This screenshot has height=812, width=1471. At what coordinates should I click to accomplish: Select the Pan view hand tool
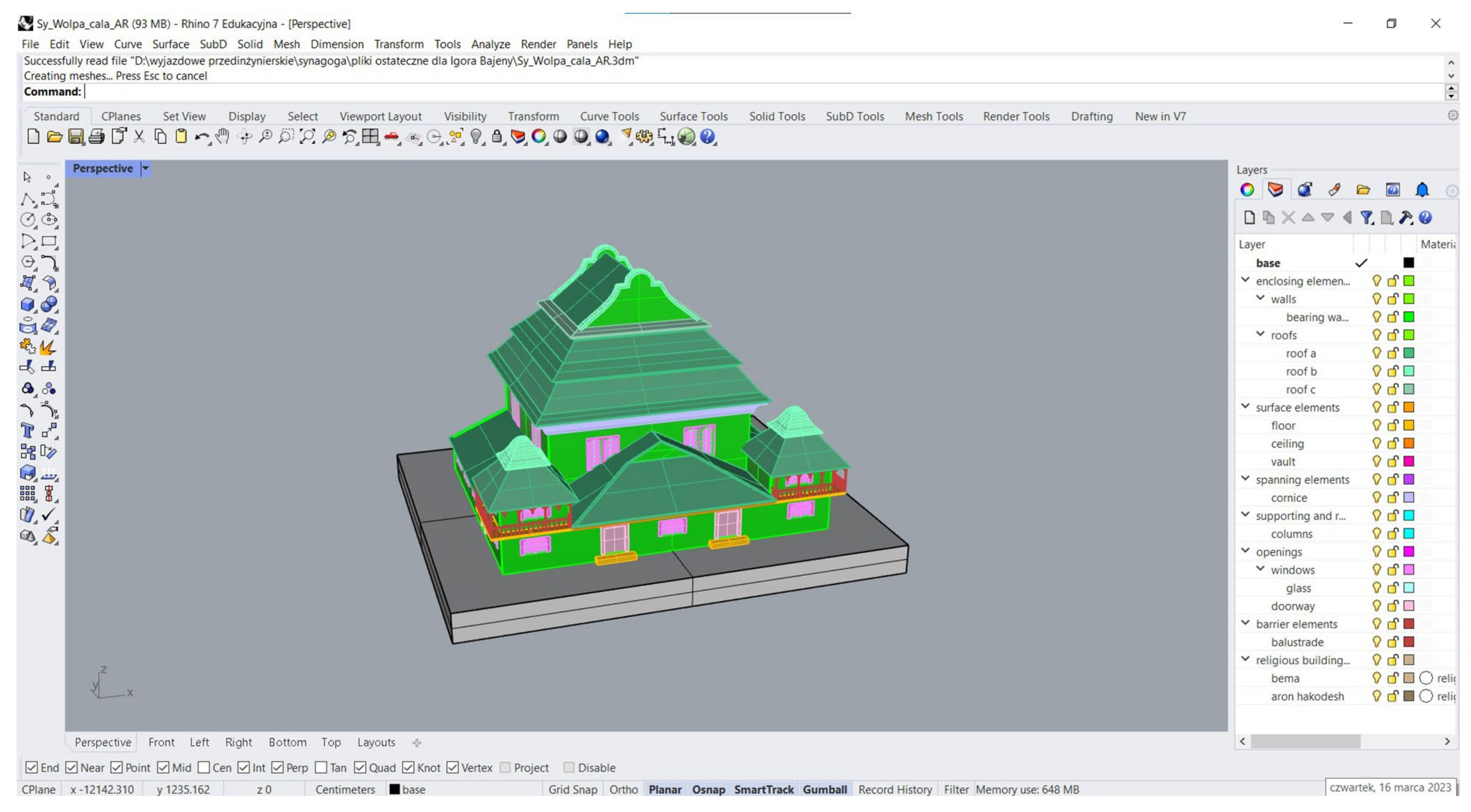222,137
